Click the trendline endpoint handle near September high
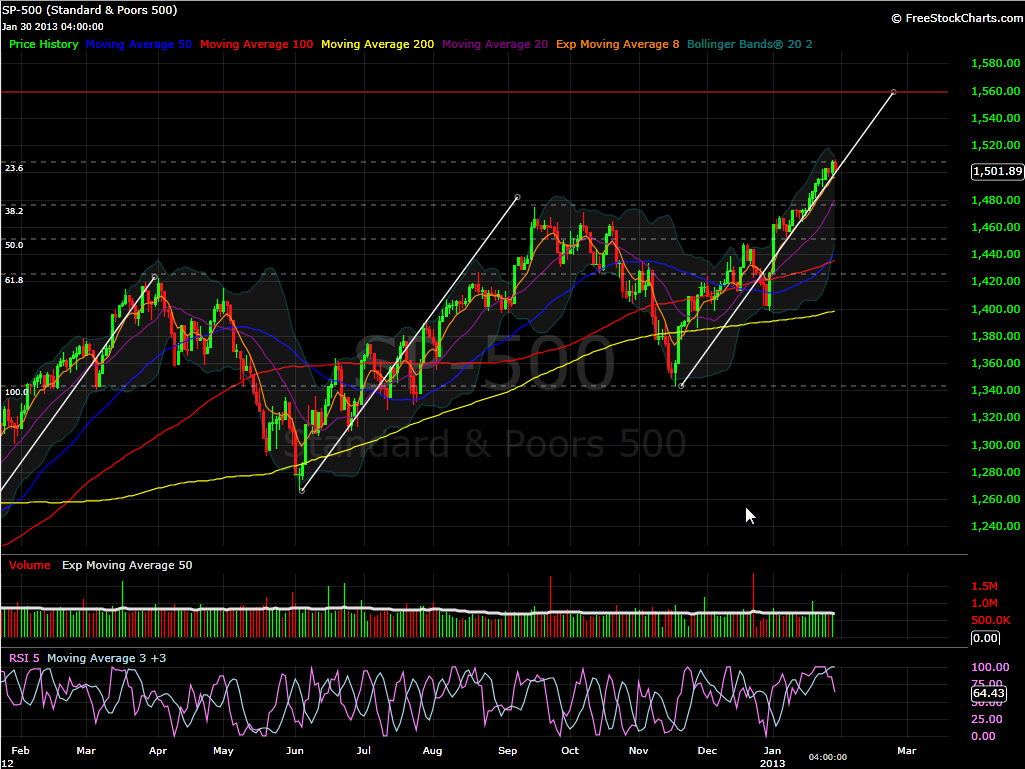 (518, 197)
